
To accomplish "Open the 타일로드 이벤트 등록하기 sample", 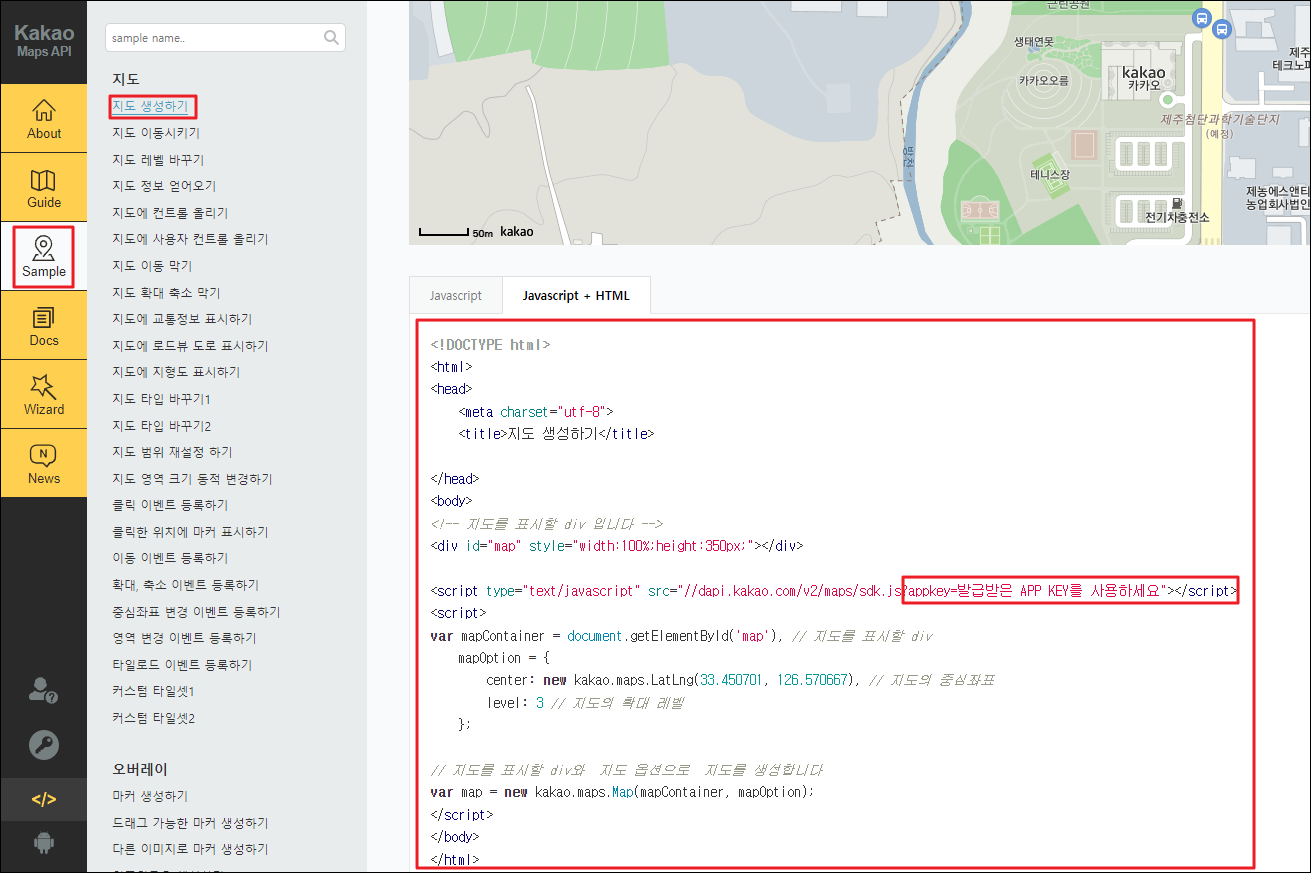I will pos(182,665).
